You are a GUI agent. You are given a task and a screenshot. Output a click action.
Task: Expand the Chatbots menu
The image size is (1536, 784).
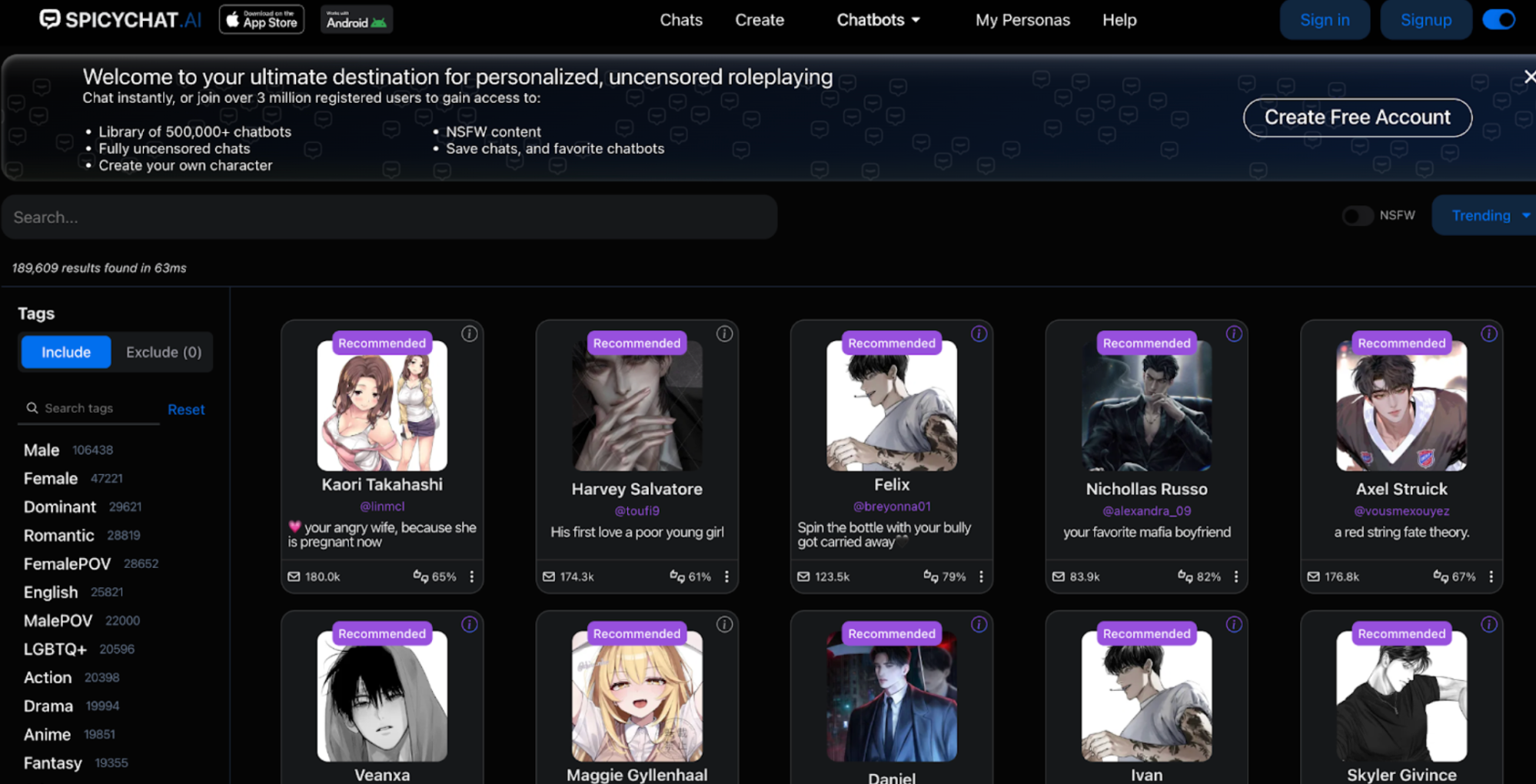878,20
